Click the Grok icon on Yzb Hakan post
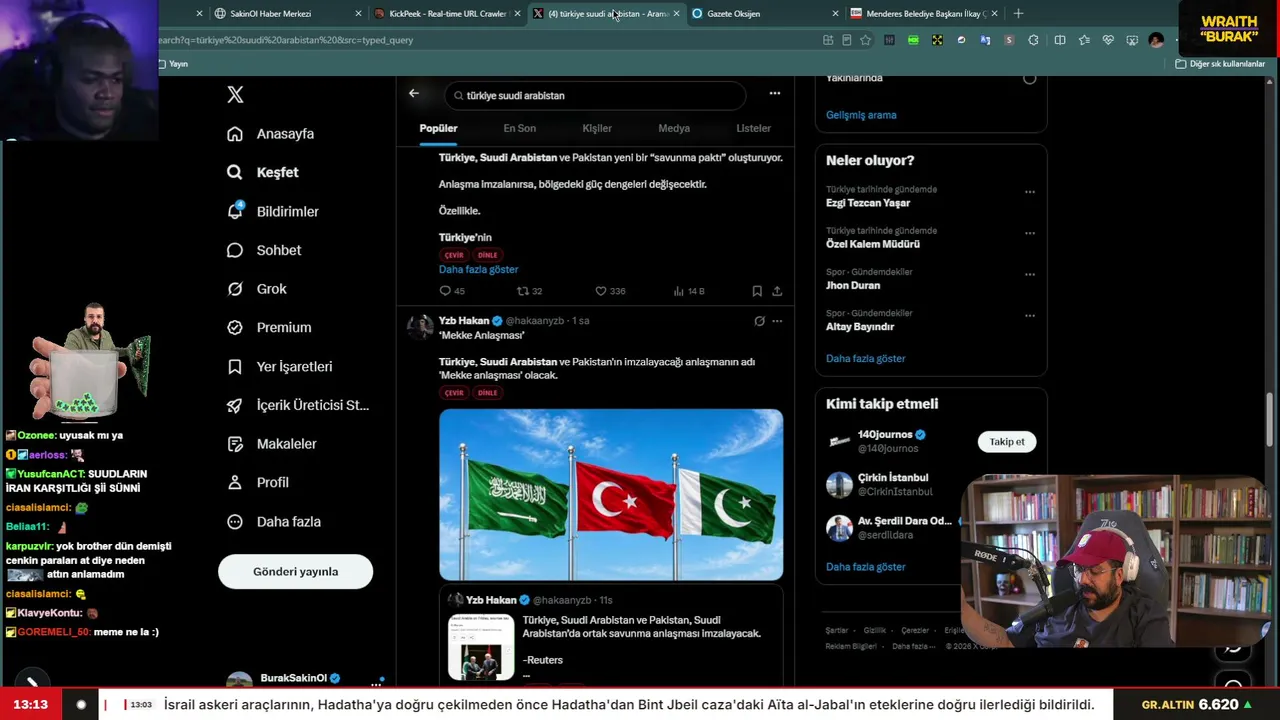The height and width of the screenshot is (720, 1280). (x=760, y=321)
